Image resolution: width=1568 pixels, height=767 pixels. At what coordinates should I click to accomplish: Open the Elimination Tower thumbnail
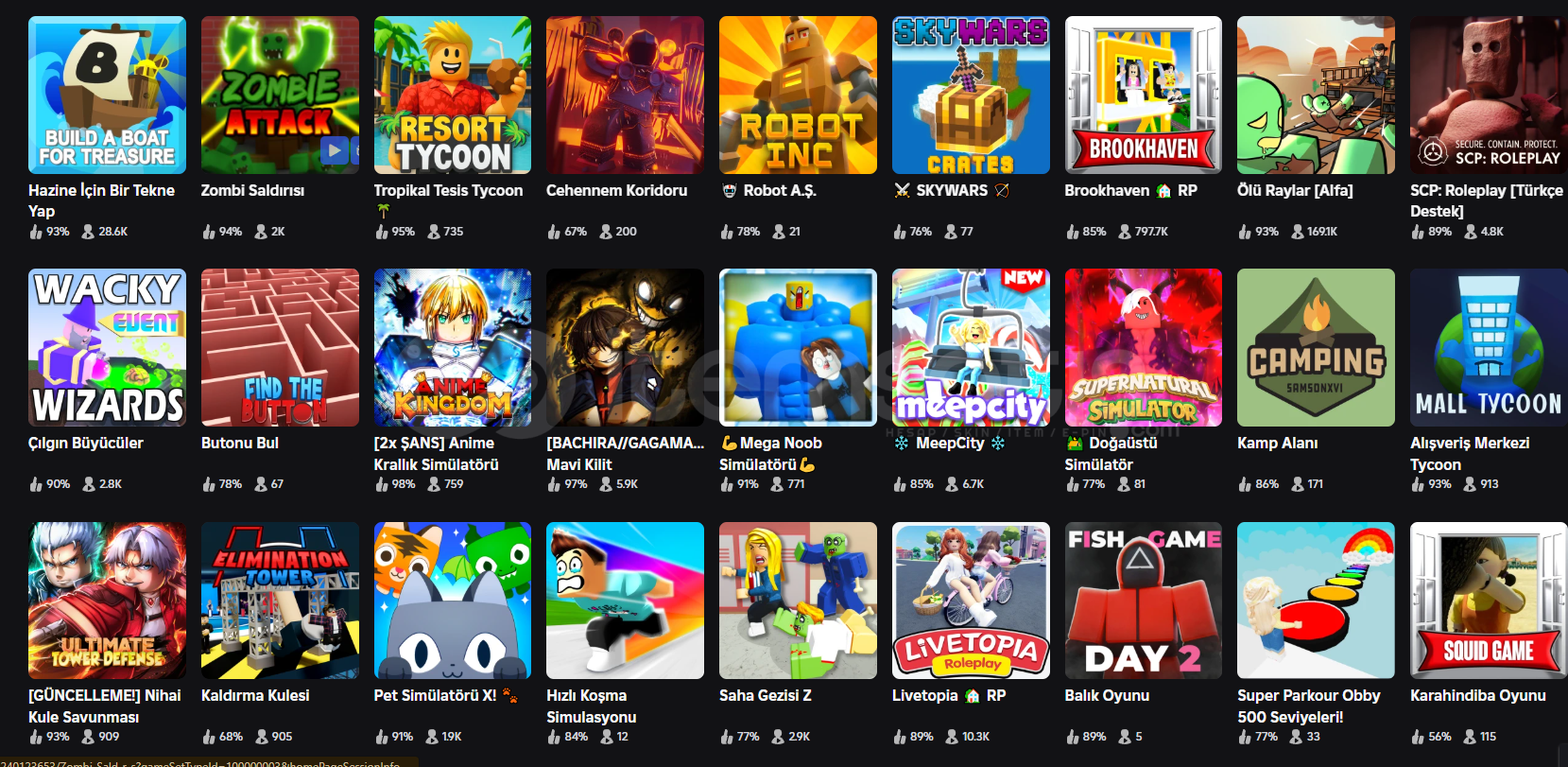pyautogui.click(x=280, y=601)
